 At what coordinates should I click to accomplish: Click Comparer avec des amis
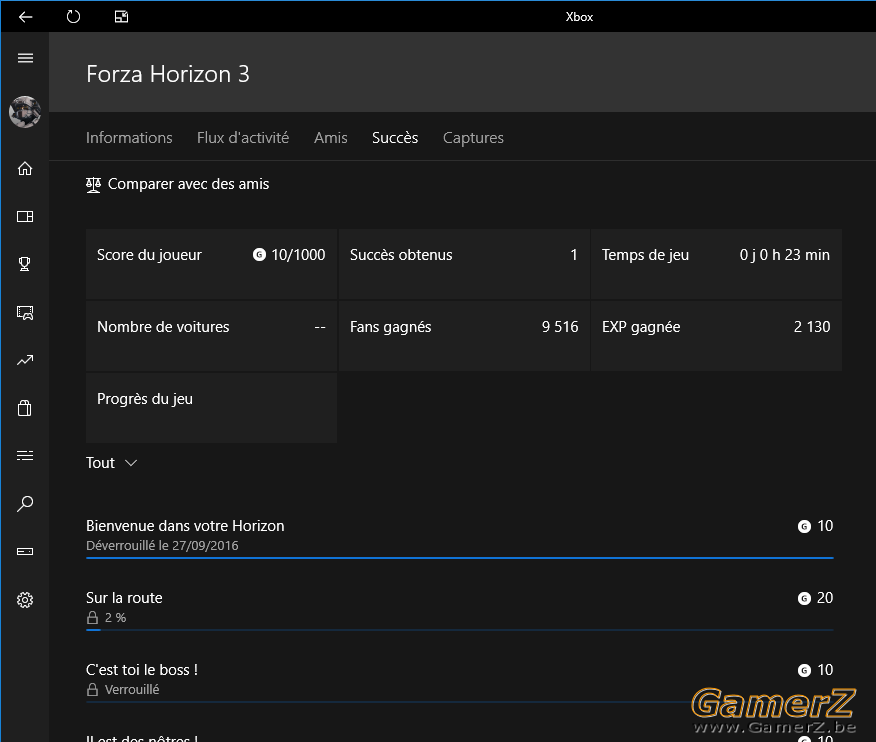pos(178,184)
